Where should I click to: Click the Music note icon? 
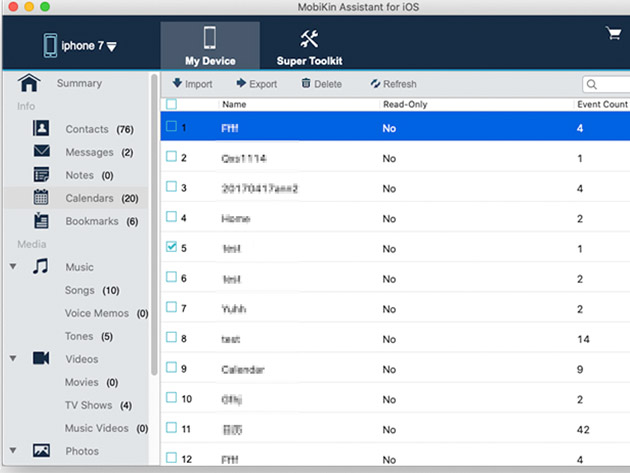tap(41, 266)
